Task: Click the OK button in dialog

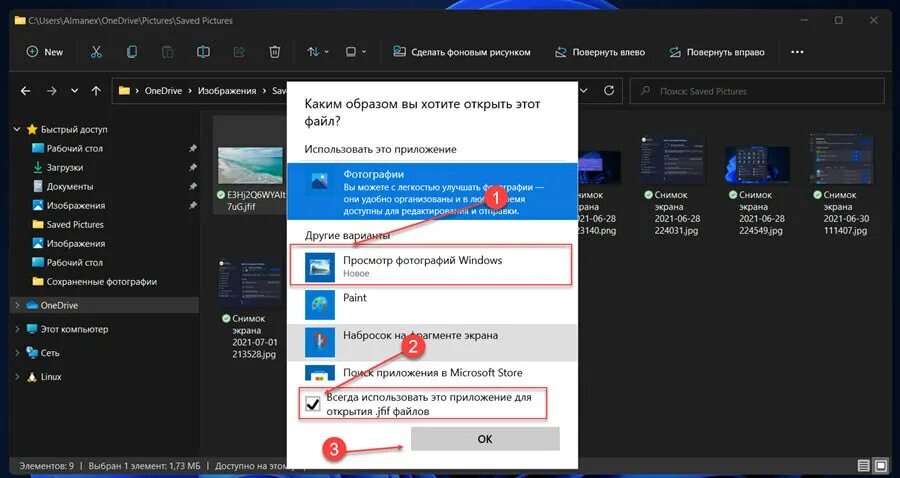Action: (485, 439)
